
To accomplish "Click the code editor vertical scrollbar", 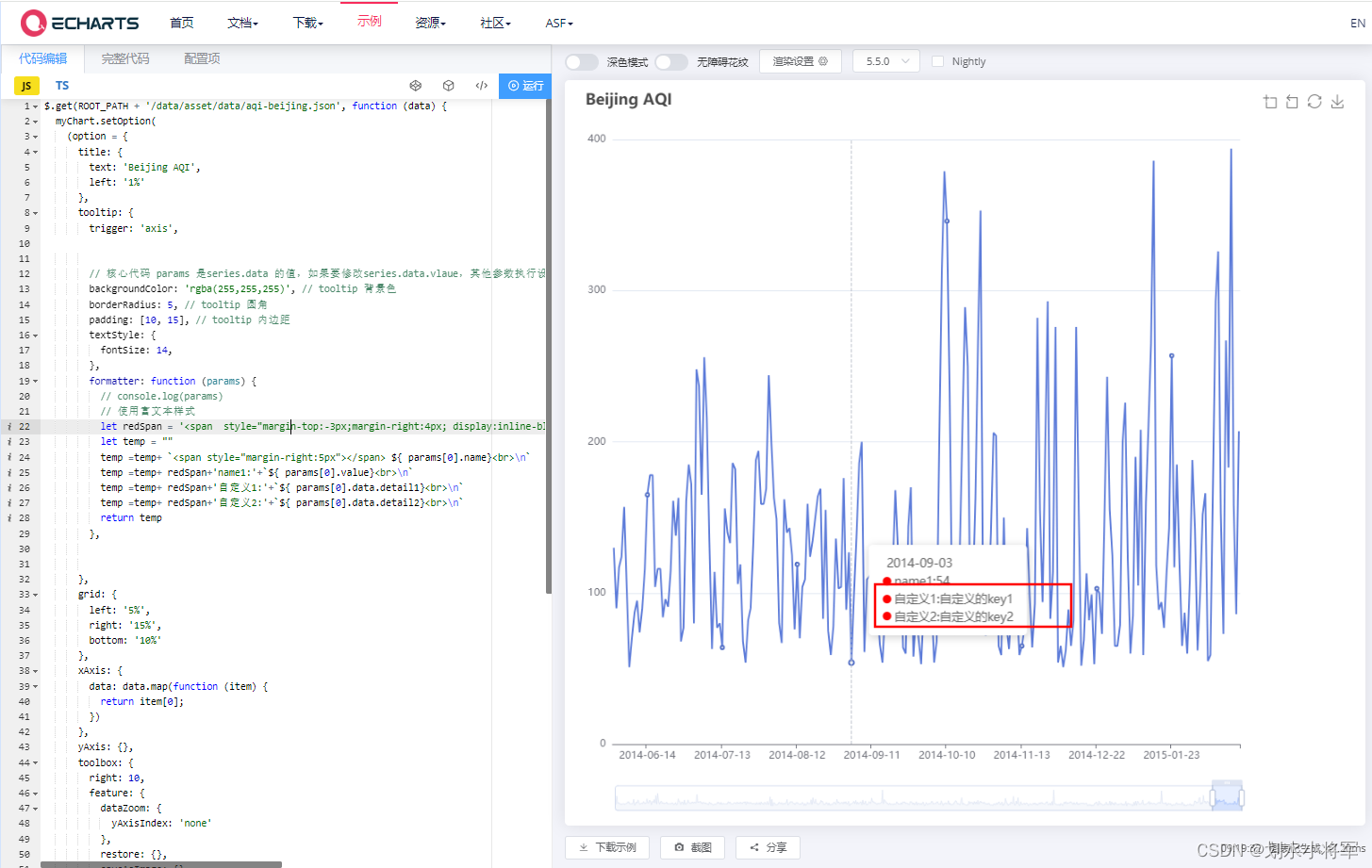I will coord(549,347).
